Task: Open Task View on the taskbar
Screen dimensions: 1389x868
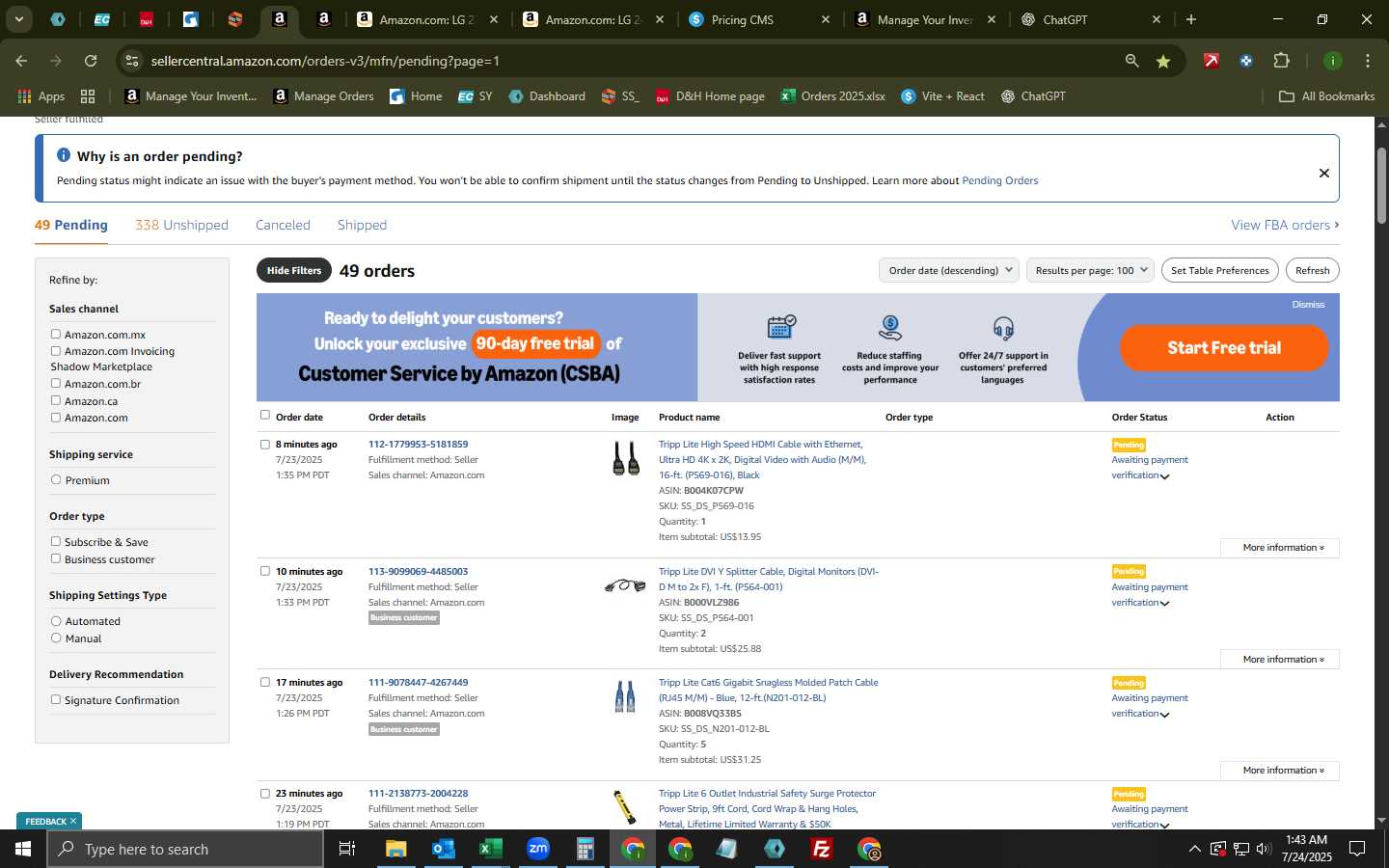Action: point(347,849)
